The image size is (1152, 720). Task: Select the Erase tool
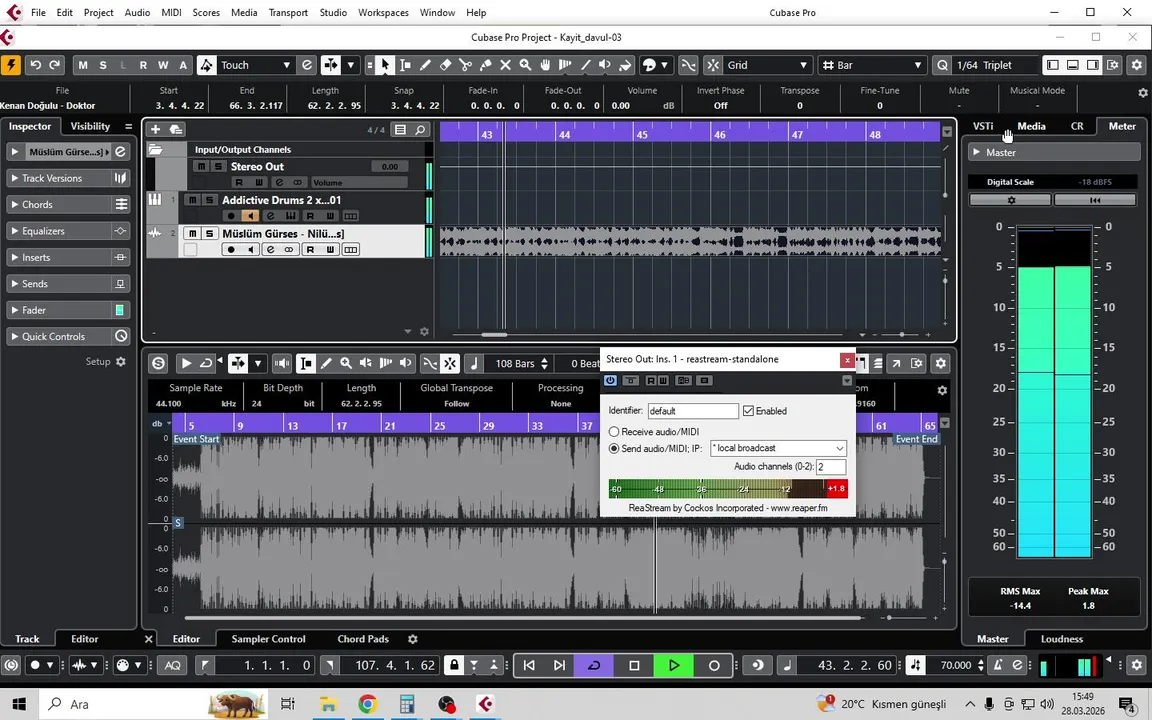pyautogui.click(x=445, y=65)
